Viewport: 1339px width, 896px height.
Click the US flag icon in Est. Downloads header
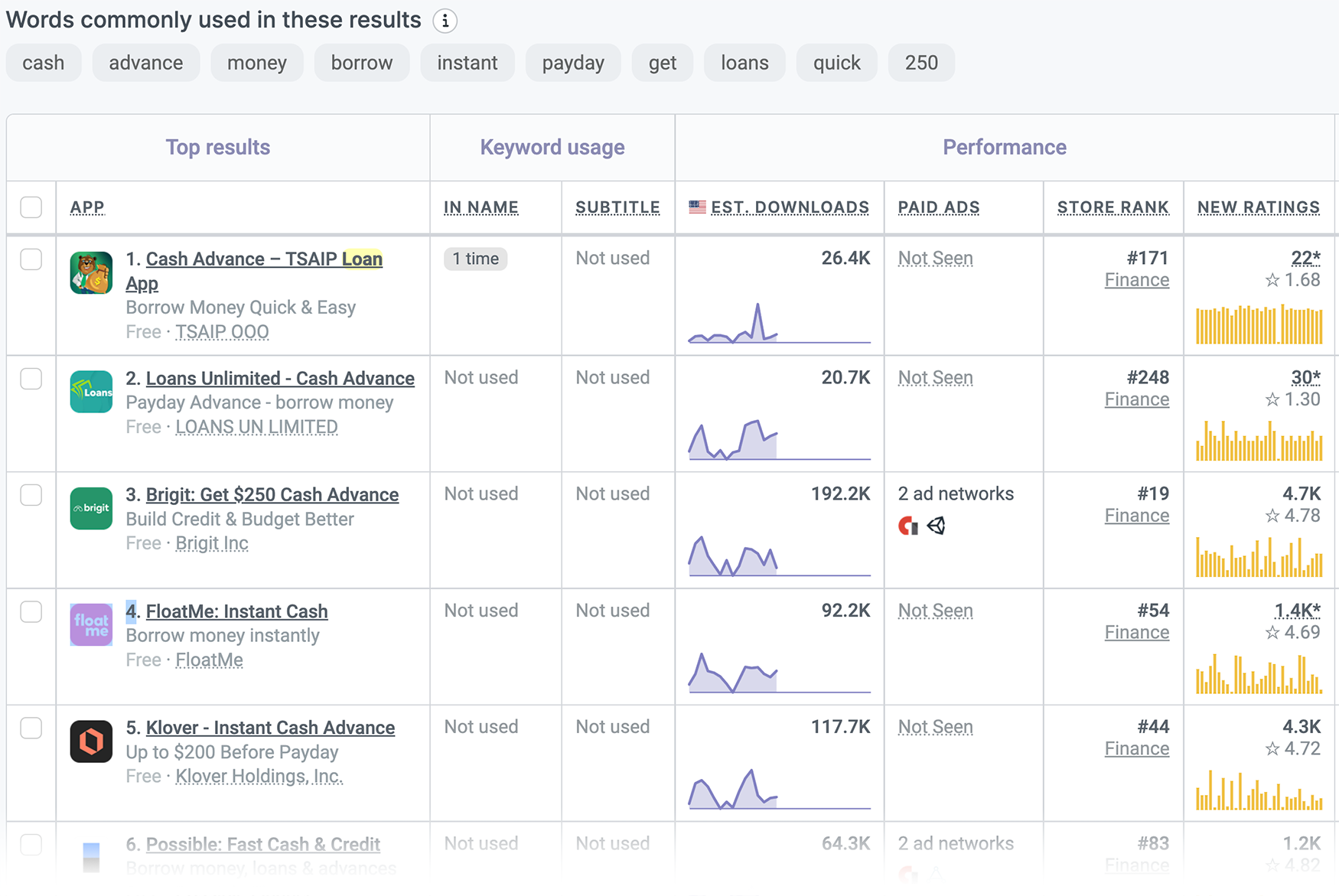(x=696, y=205)
